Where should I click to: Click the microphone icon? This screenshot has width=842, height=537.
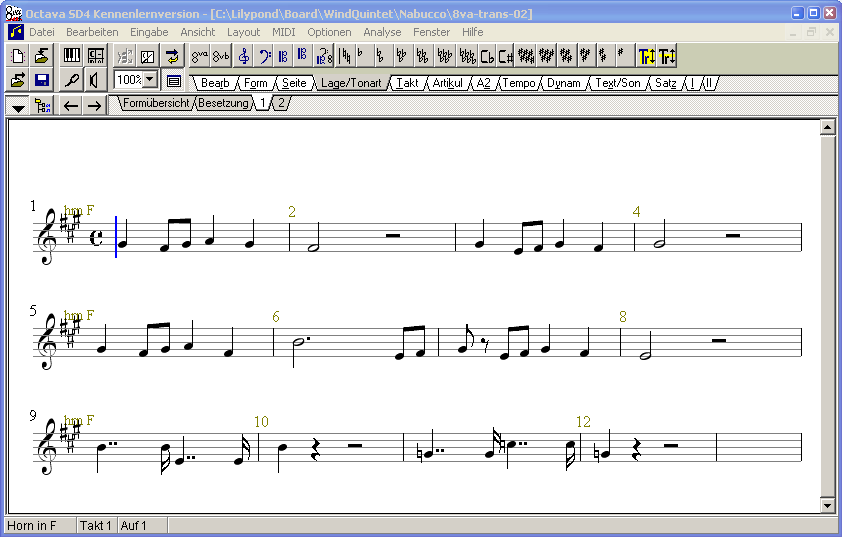71,81
